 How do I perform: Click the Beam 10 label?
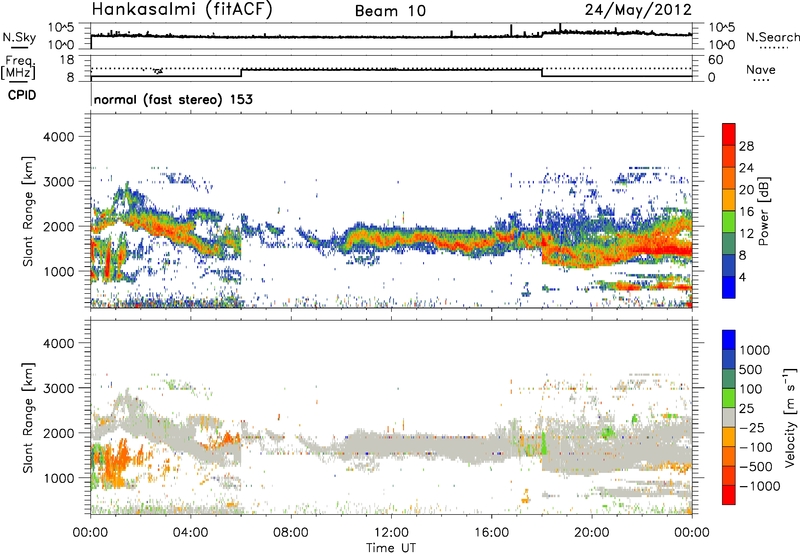click(390, 11)
